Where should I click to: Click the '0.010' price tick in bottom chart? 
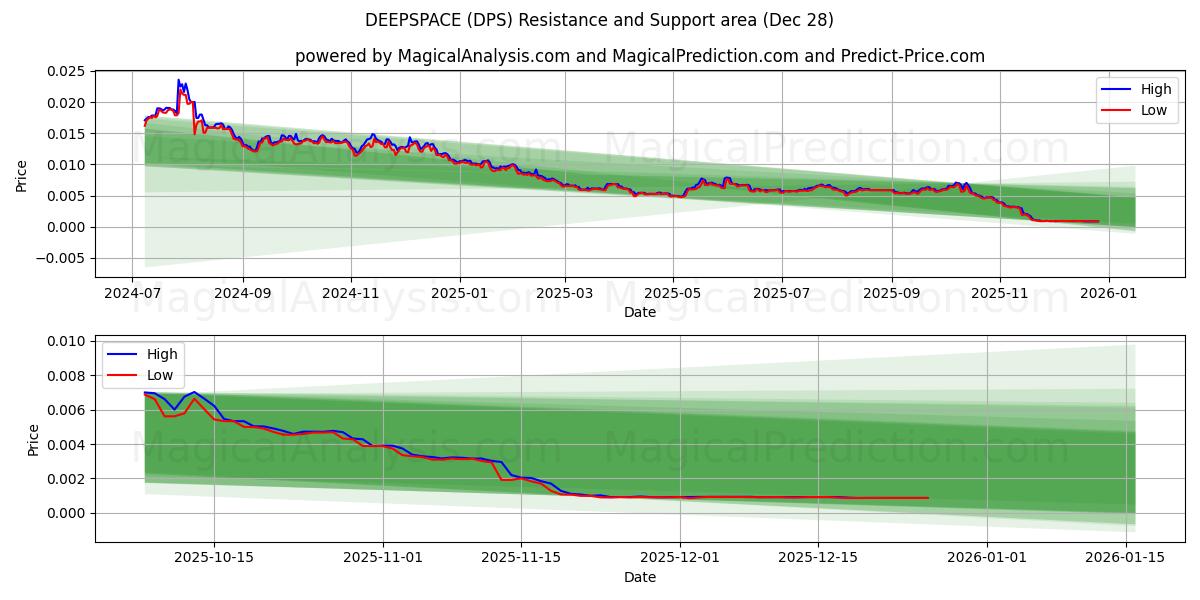coord(68,342)
